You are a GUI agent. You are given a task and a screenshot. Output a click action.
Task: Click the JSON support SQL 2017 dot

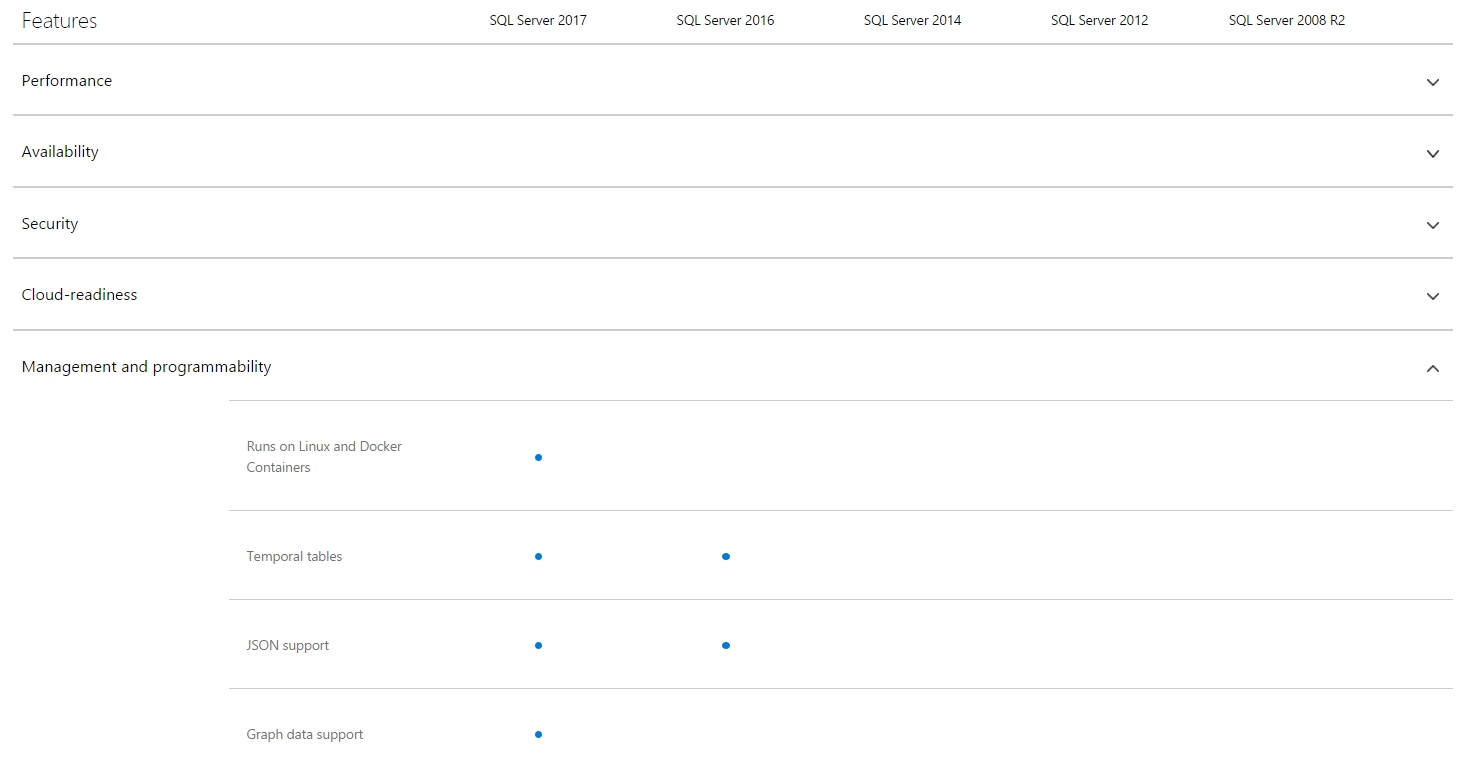(538, 646)
